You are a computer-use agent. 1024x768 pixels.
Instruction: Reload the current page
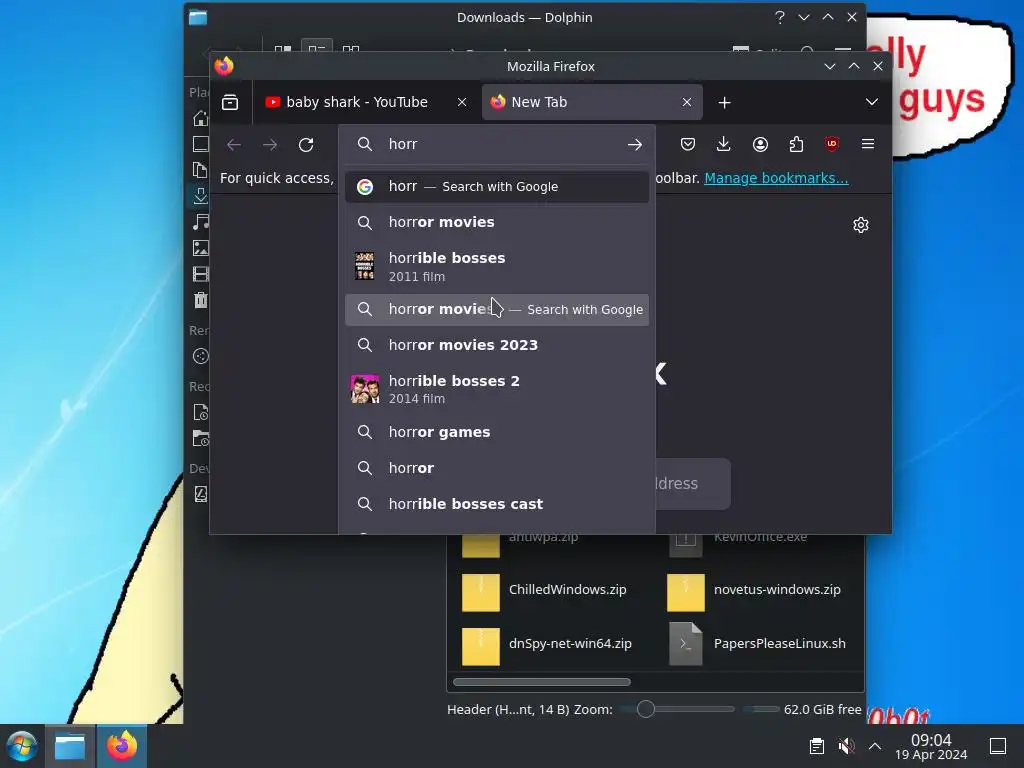click(x=306, y=144)
